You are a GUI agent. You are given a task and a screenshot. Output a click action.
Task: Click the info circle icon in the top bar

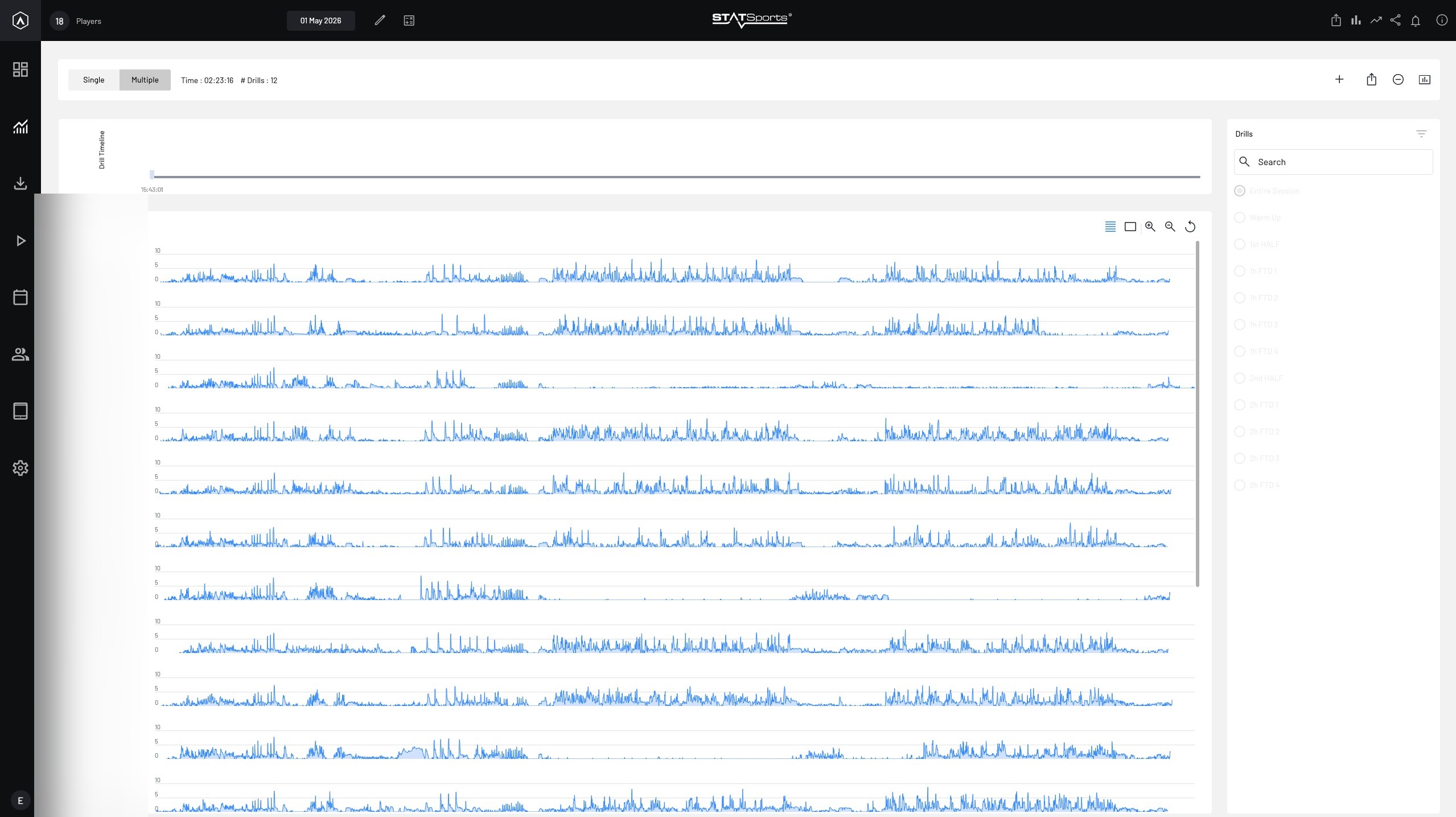point(1442,20)
